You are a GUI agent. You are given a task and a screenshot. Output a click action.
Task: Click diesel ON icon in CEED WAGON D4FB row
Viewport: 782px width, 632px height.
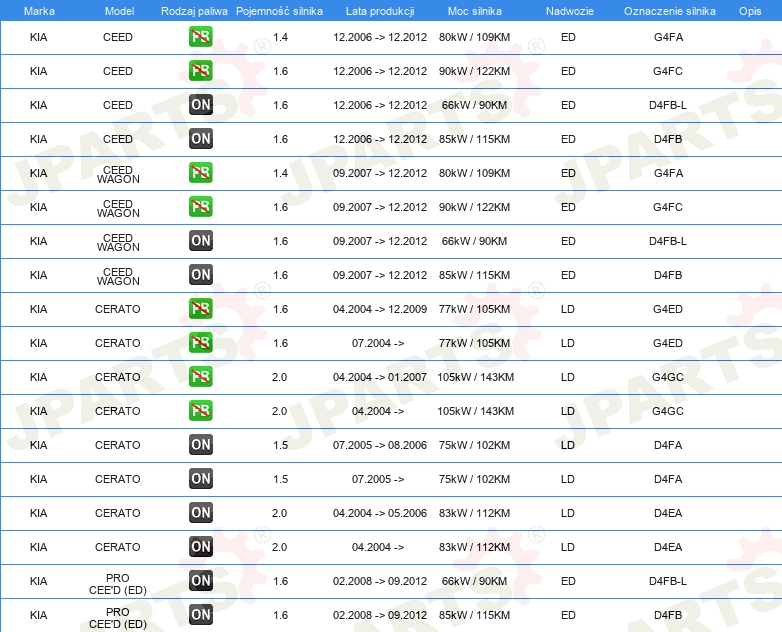pos(200,274)
